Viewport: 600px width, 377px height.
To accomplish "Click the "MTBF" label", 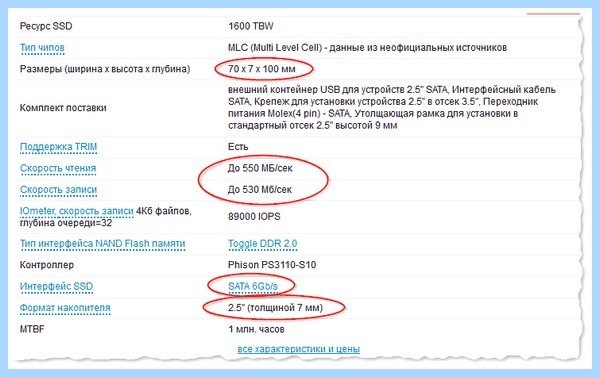I will pos(32,329).
